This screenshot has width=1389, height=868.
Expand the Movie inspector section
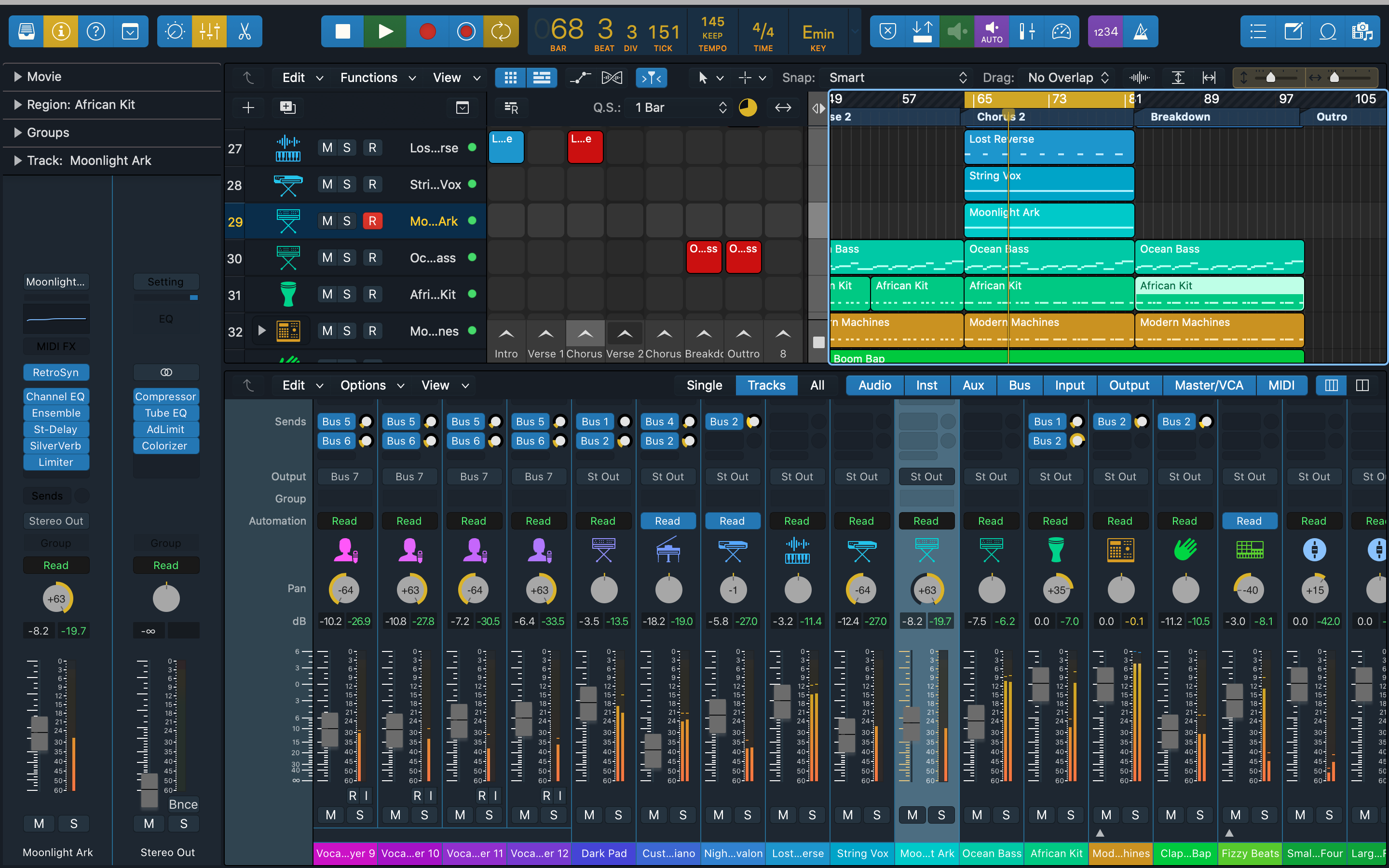(x=18, y=77)
